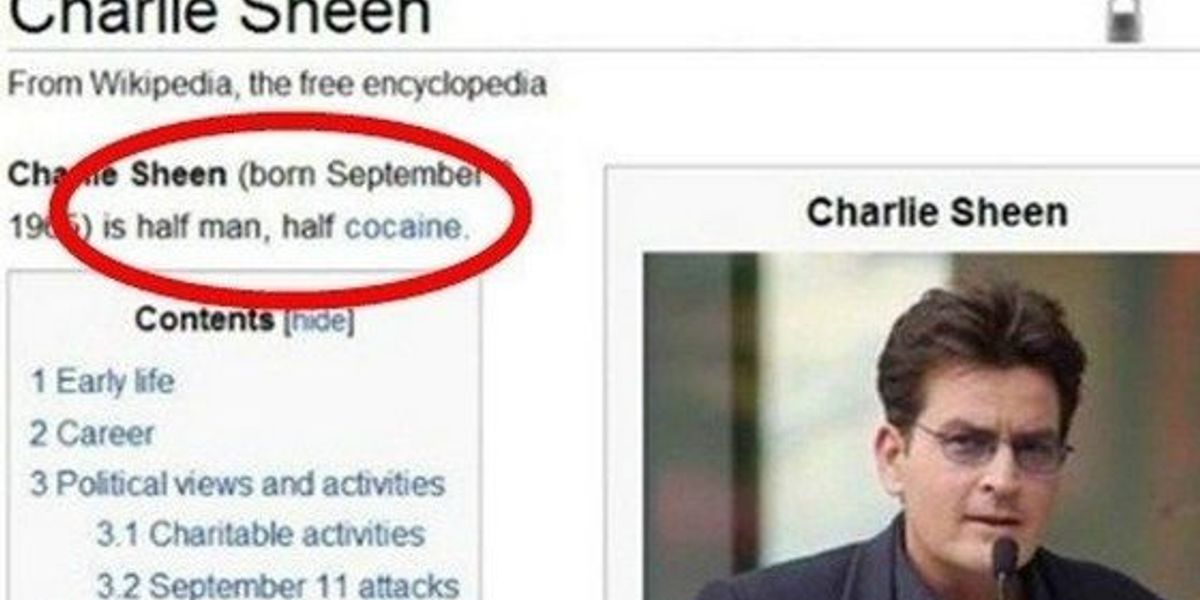The image size is (1200, 600).
Task: Open Political views and activities section
Action: (x=237, y=484)
